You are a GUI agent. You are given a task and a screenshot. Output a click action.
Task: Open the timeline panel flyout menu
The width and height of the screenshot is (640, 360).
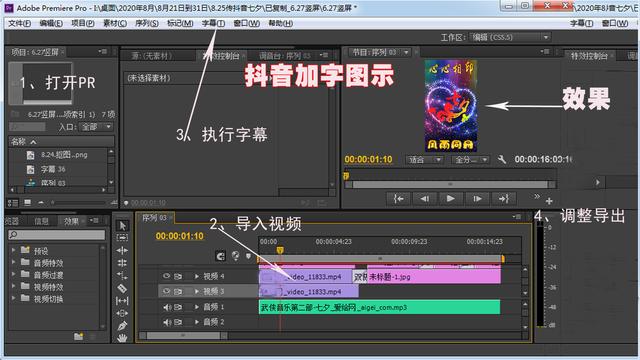pos(517,217)
